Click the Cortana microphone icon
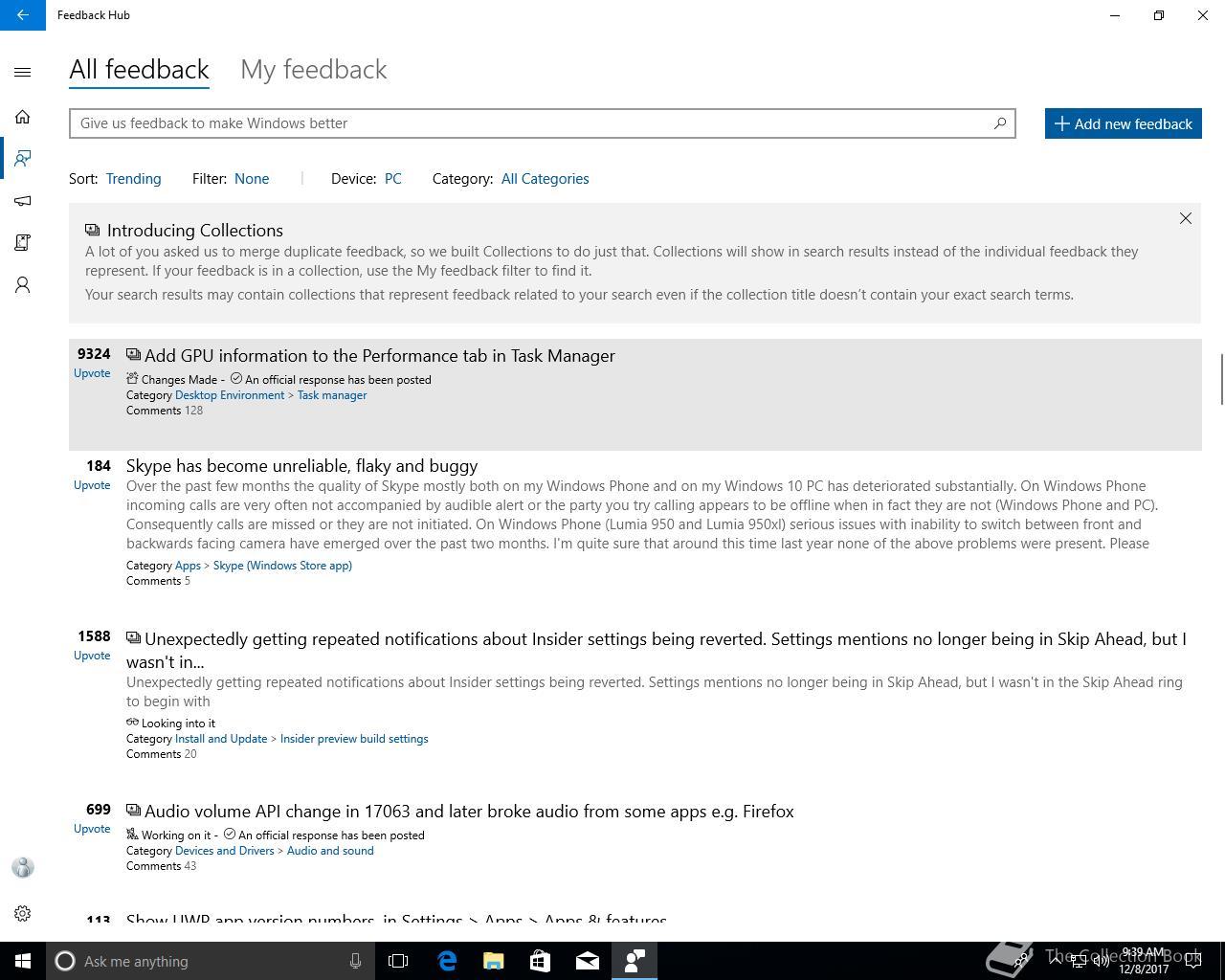 click(x=355, y=961)
